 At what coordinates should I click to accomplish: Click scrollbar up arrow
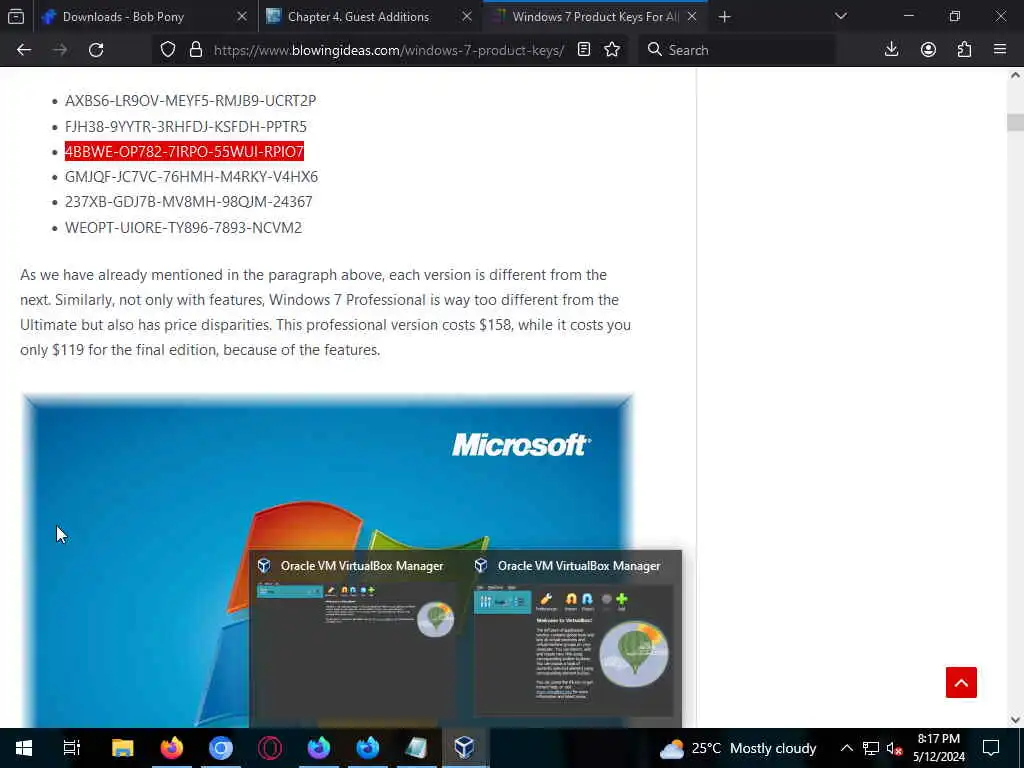1015,76
